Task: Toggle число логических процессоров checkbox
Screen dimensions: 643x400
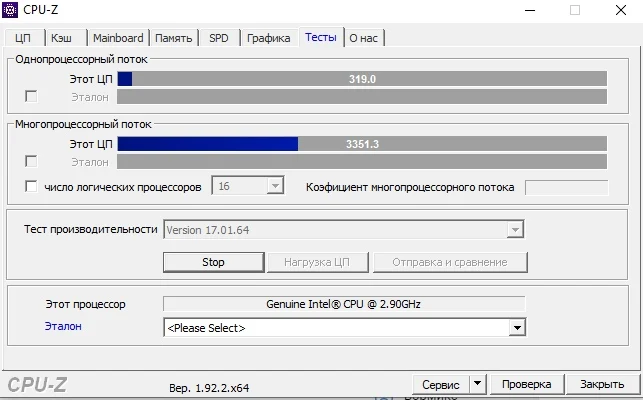Action: click(31, 186)
